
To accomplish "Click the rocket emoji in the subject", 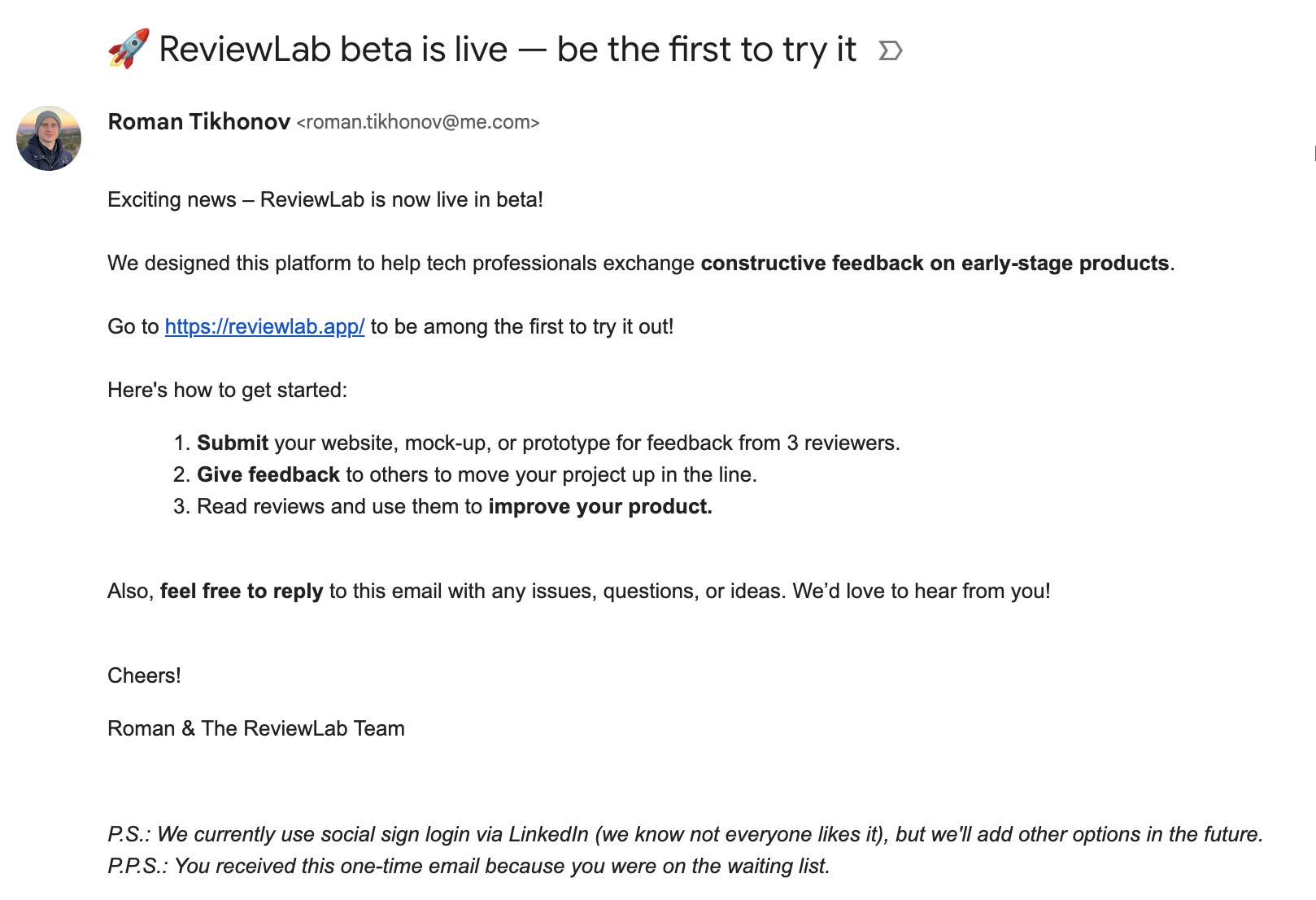I will click(x=129, y=49).
